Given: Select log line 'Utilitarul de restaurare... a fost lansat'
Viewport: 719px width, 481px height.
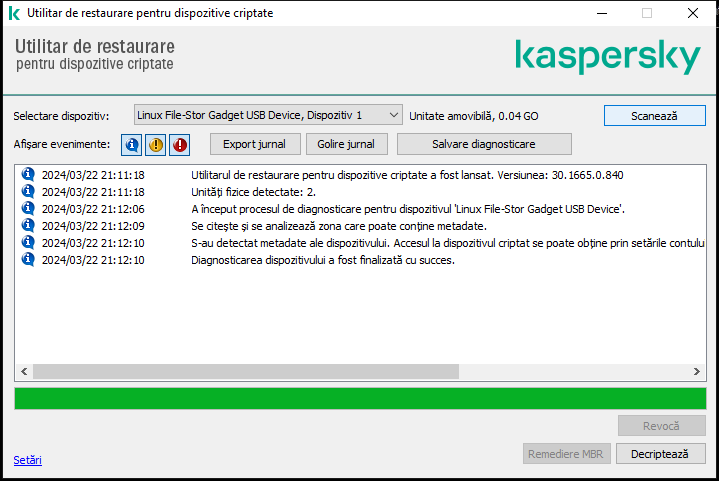Looking at the screenshot, I should (407, 175).
